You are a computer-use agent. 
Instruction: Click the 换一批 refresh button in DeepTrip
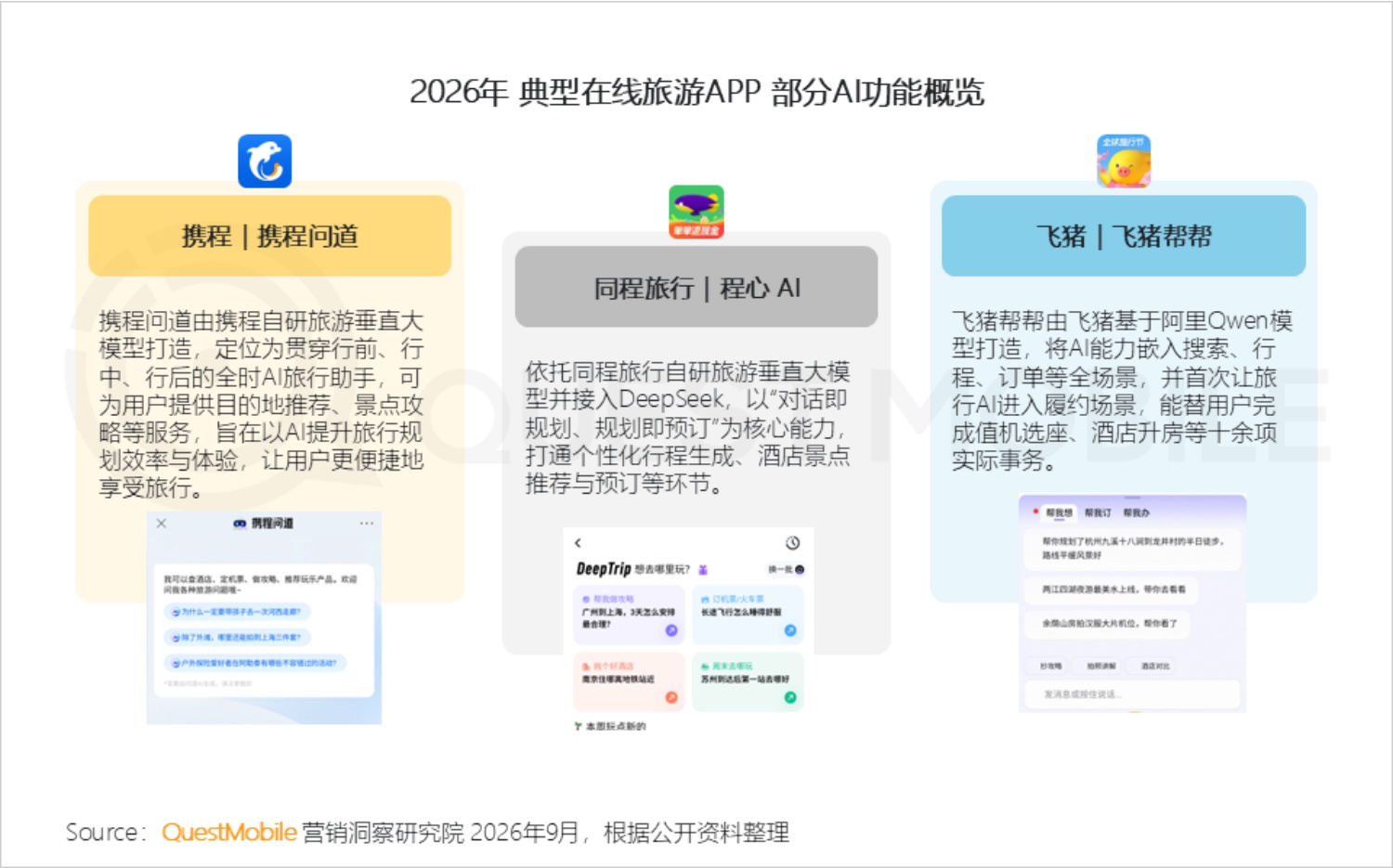pos(786,569)
